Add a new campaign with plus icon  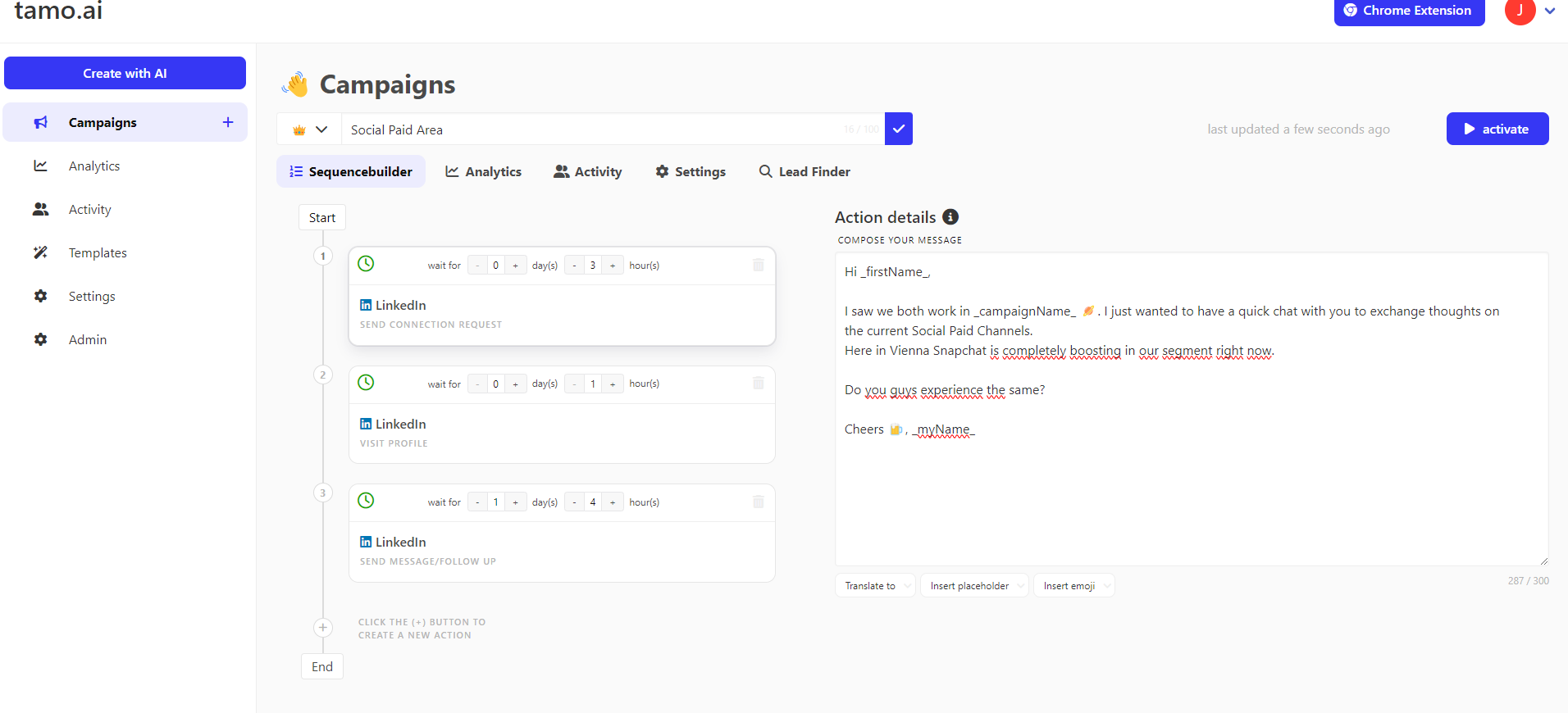pos(228,122)
